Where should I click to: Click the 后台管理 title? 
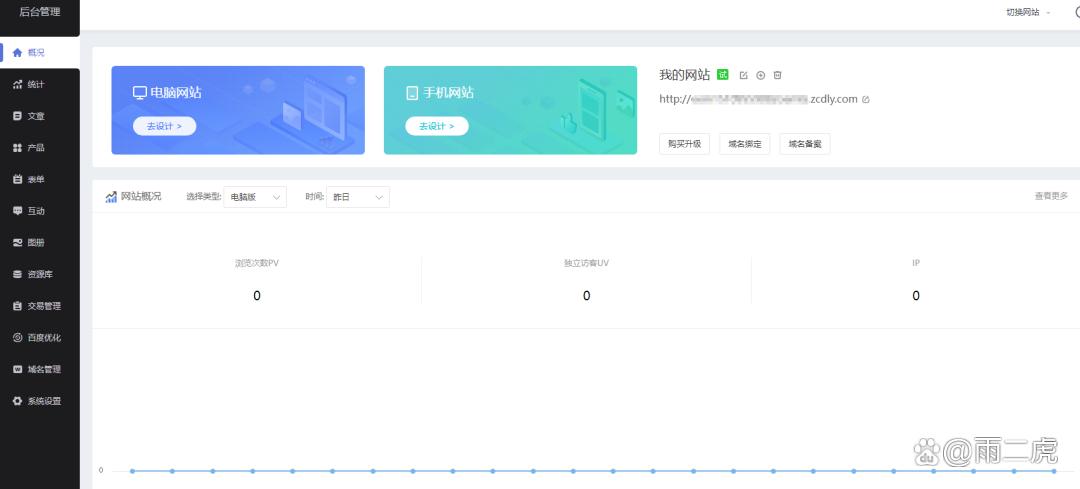pyautogui.click(x=39, y=12)
